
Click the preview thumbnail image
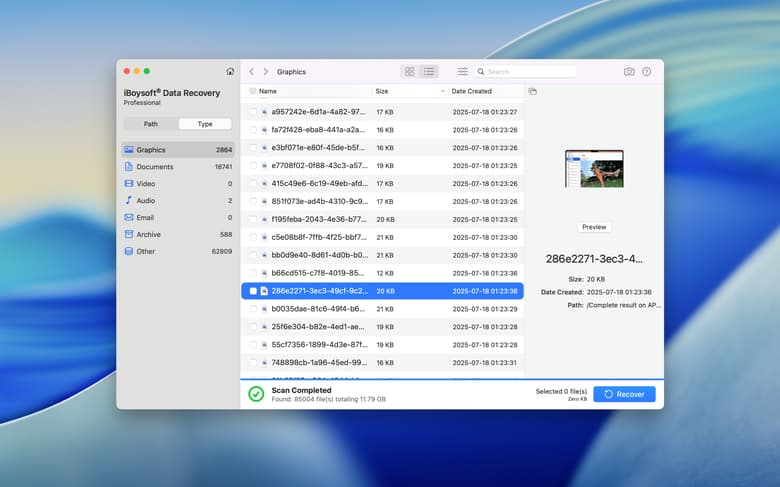(x=594, y=169)
